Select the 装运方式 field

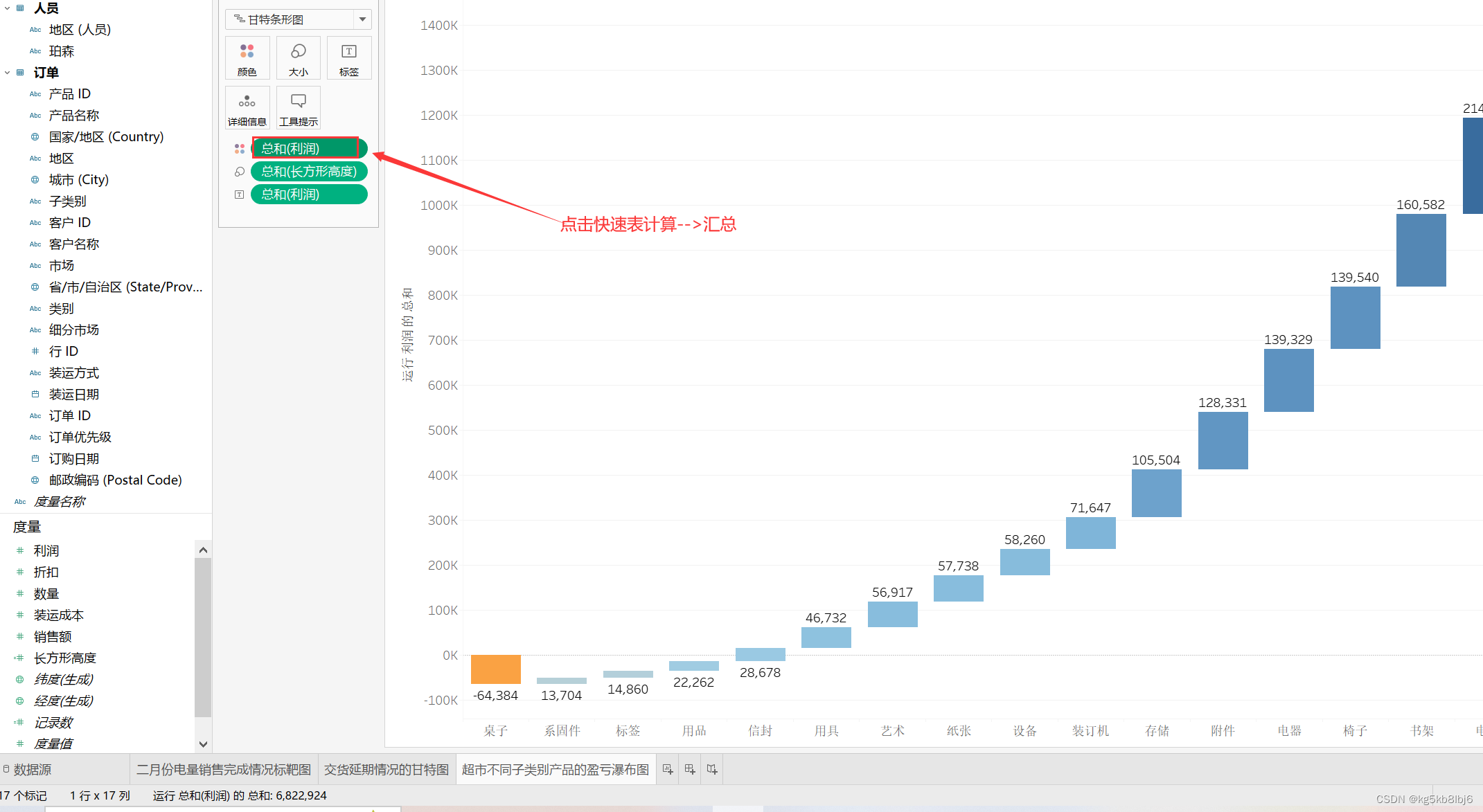click(x=74, y=373)
